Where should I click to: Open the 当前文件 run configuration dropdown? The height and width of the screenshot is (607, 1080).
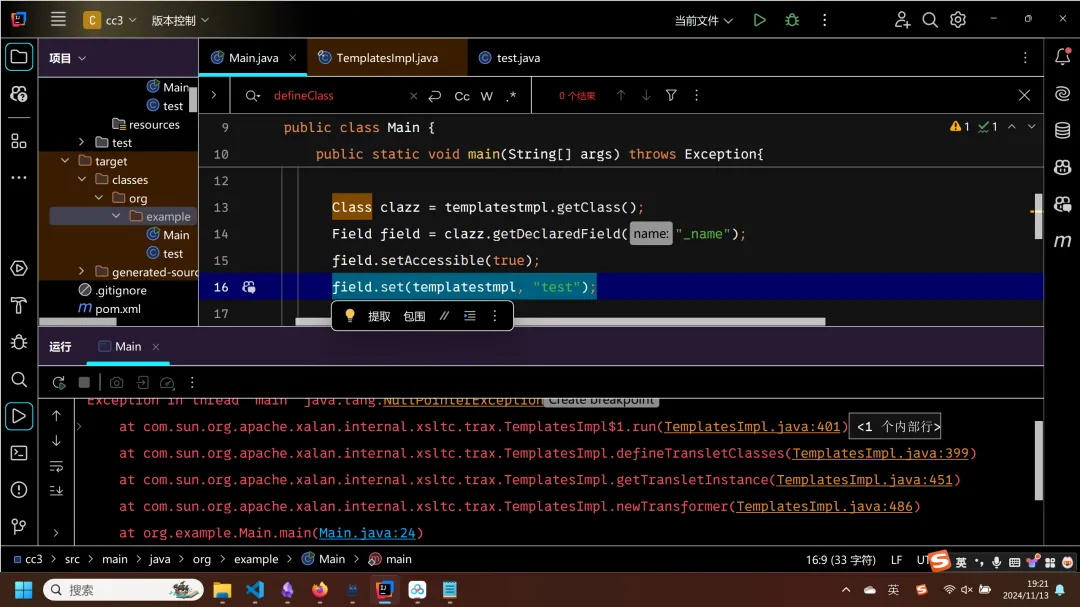[703, 21]
